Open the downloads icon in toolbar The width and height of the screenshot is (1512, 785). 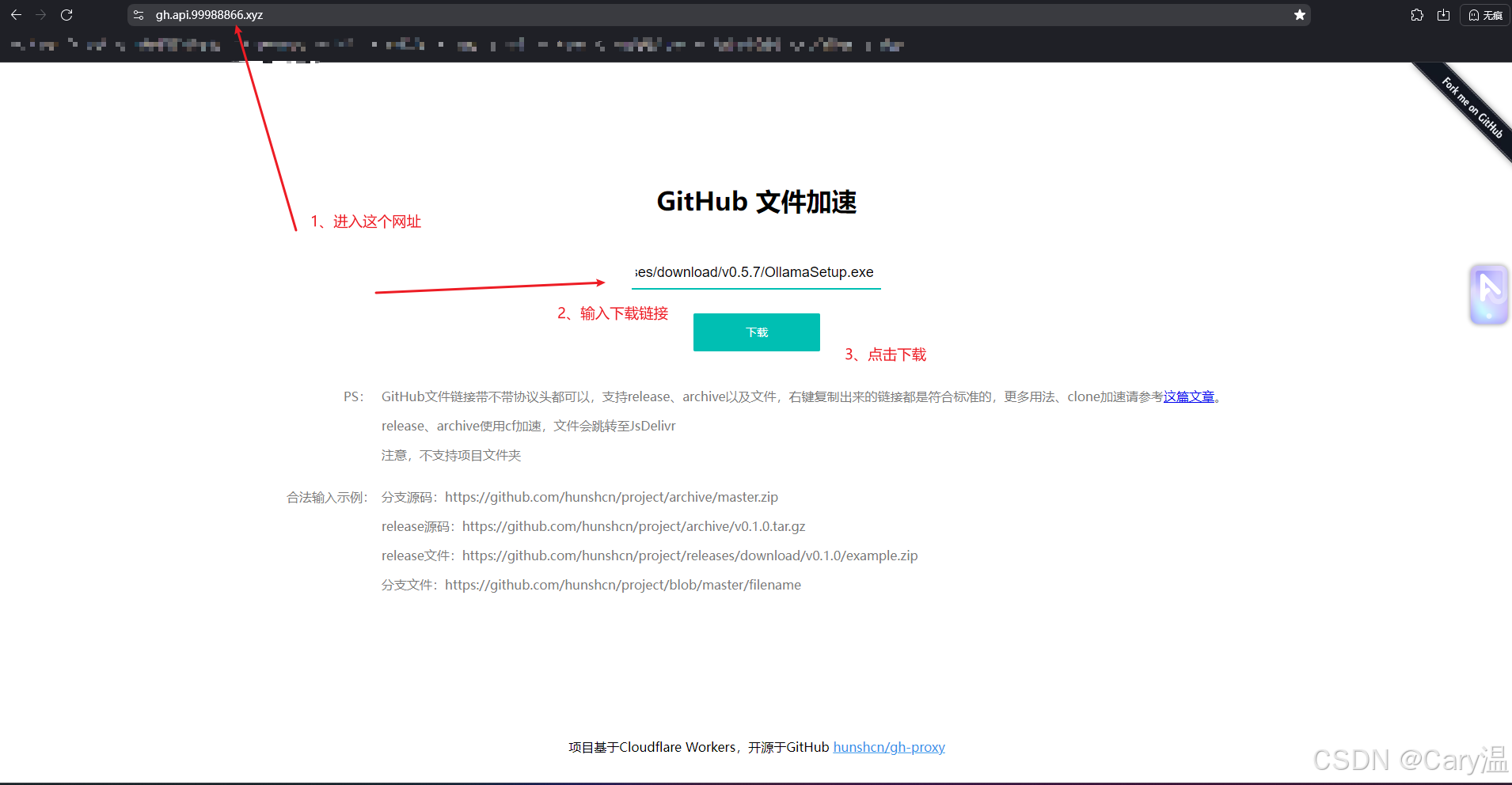click(x=1443, y=15)
